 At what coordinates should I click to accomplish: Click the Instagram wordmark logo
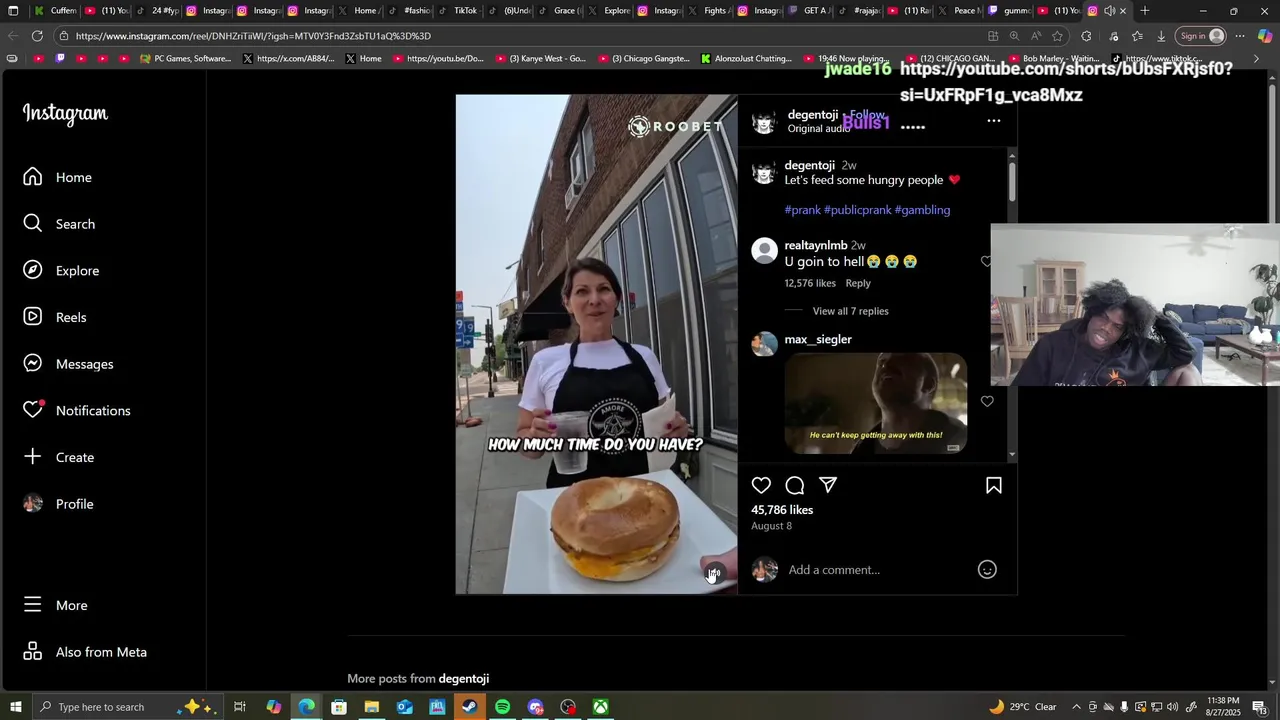click(x=65, y=114)
